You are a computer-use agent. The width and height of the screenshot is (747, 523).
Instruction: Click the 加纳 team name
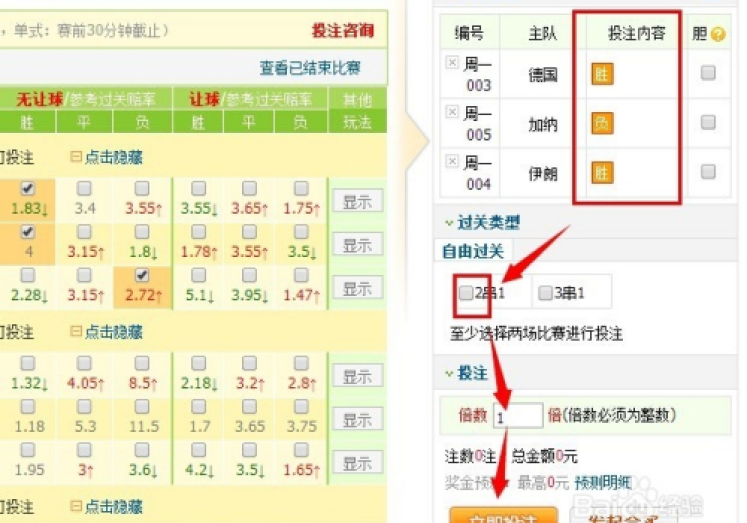(543, 124)
